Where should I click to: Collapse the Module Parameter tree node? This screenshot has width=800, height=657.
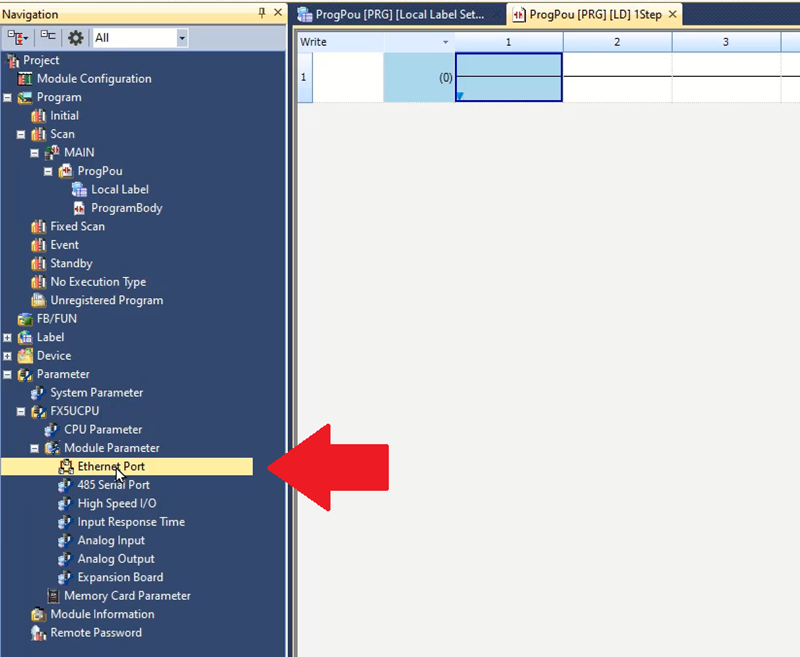(34, 448)
